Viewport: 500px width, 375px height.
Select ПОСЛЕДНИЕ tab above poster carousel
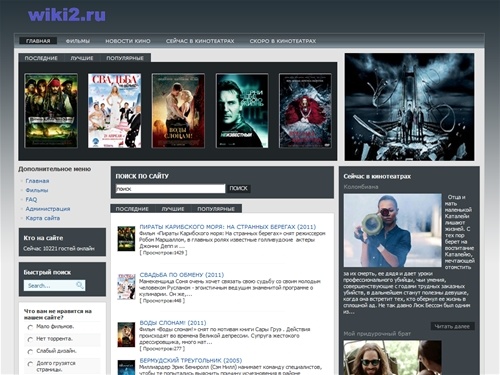pyautogui.click(x=41, y=58)
